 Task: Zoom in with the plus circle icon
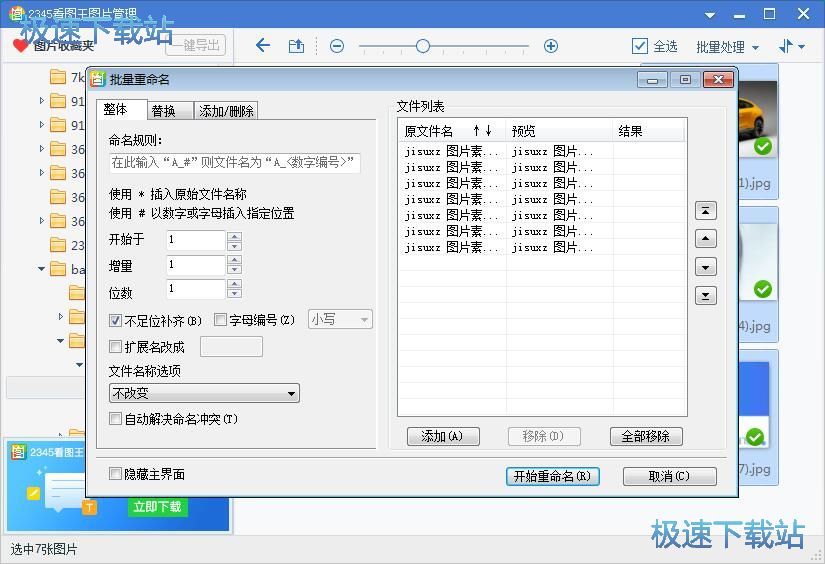[x=550, y=46]
